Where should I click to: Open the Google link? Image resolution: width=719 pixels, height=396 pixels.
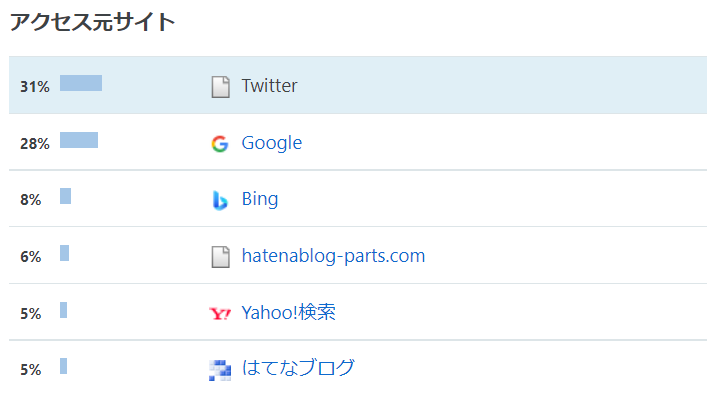tap(272, 143)
